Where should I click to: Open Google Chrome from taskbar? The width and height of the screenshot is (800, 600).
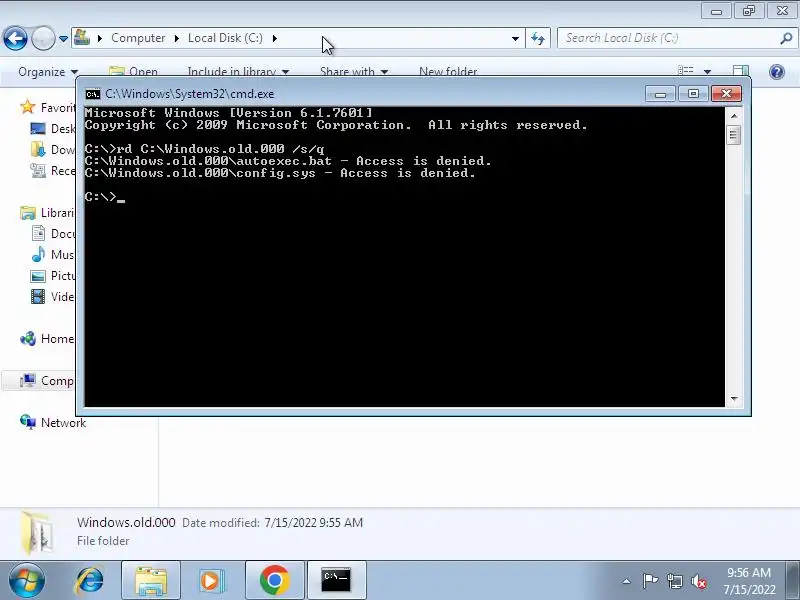coord(274,581)
